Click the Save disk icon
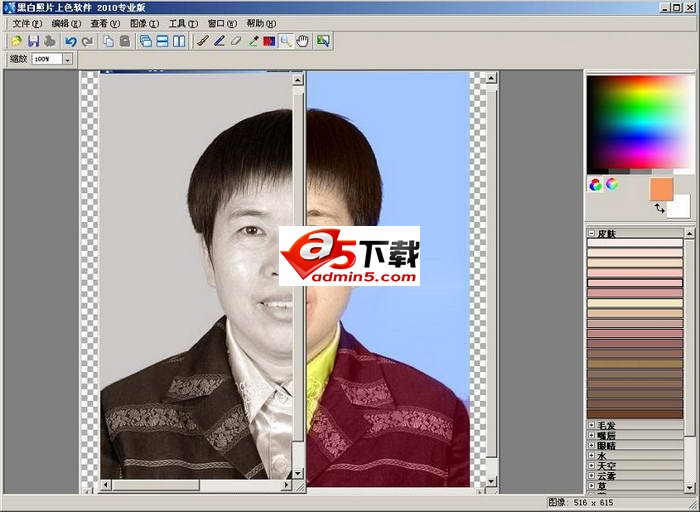The width and height of the screenshot is (700, 512). point(33,41)
